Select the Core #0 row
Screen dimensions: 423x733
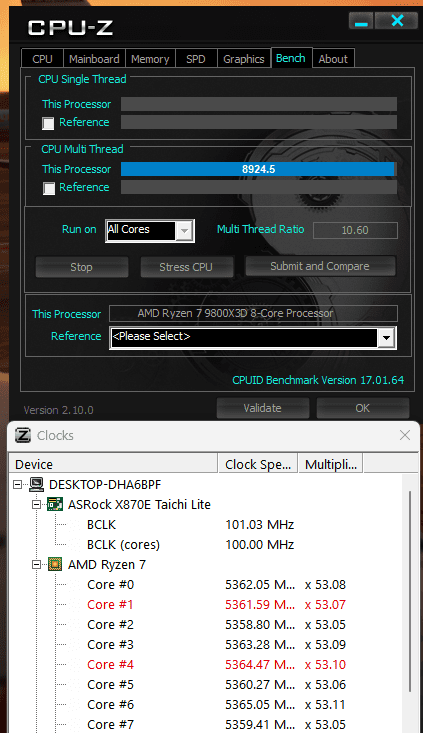click(206, 584)
